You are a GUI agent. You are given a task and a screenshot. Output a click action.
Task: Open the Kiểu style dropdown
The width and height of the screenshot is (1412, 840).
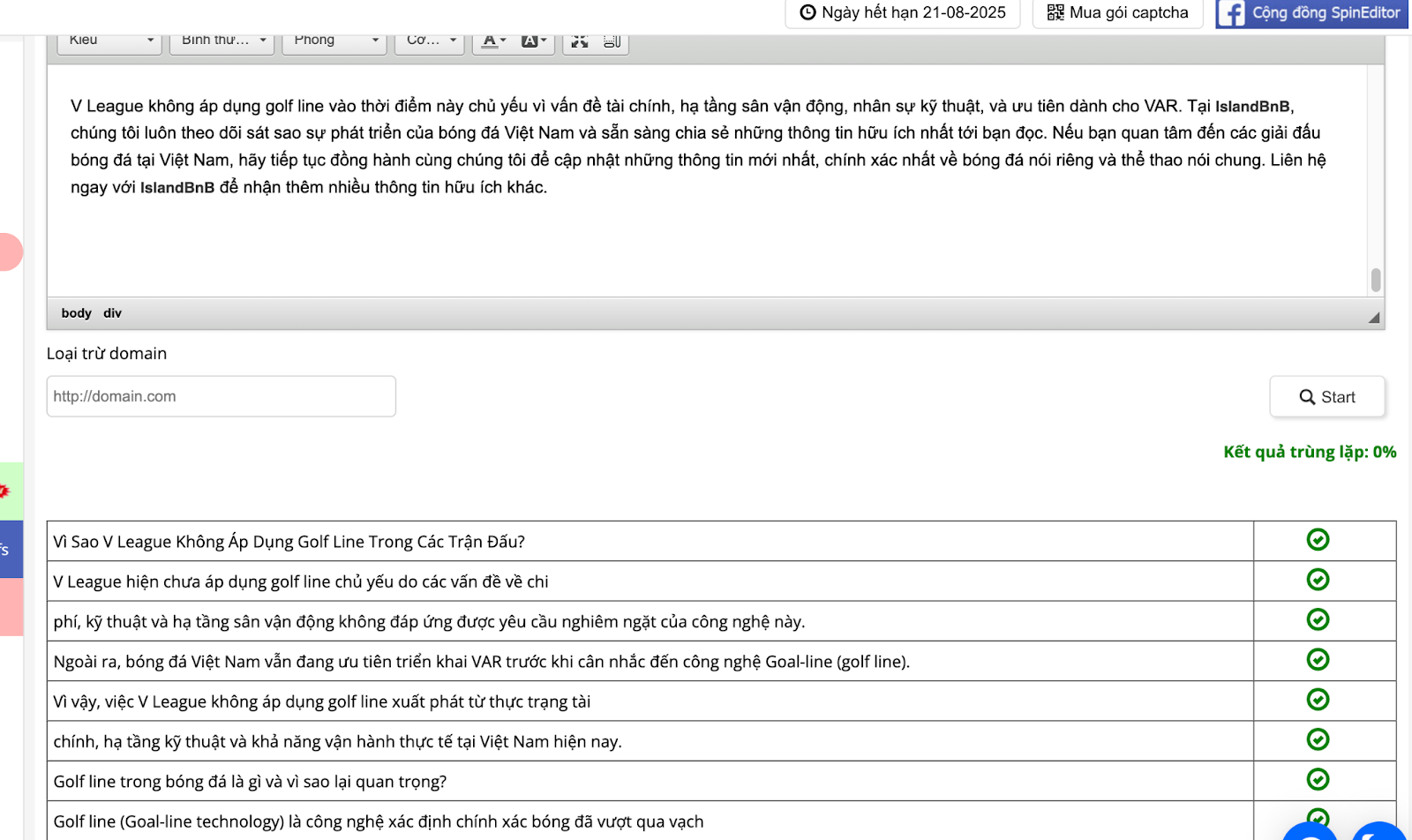point(109,41)
